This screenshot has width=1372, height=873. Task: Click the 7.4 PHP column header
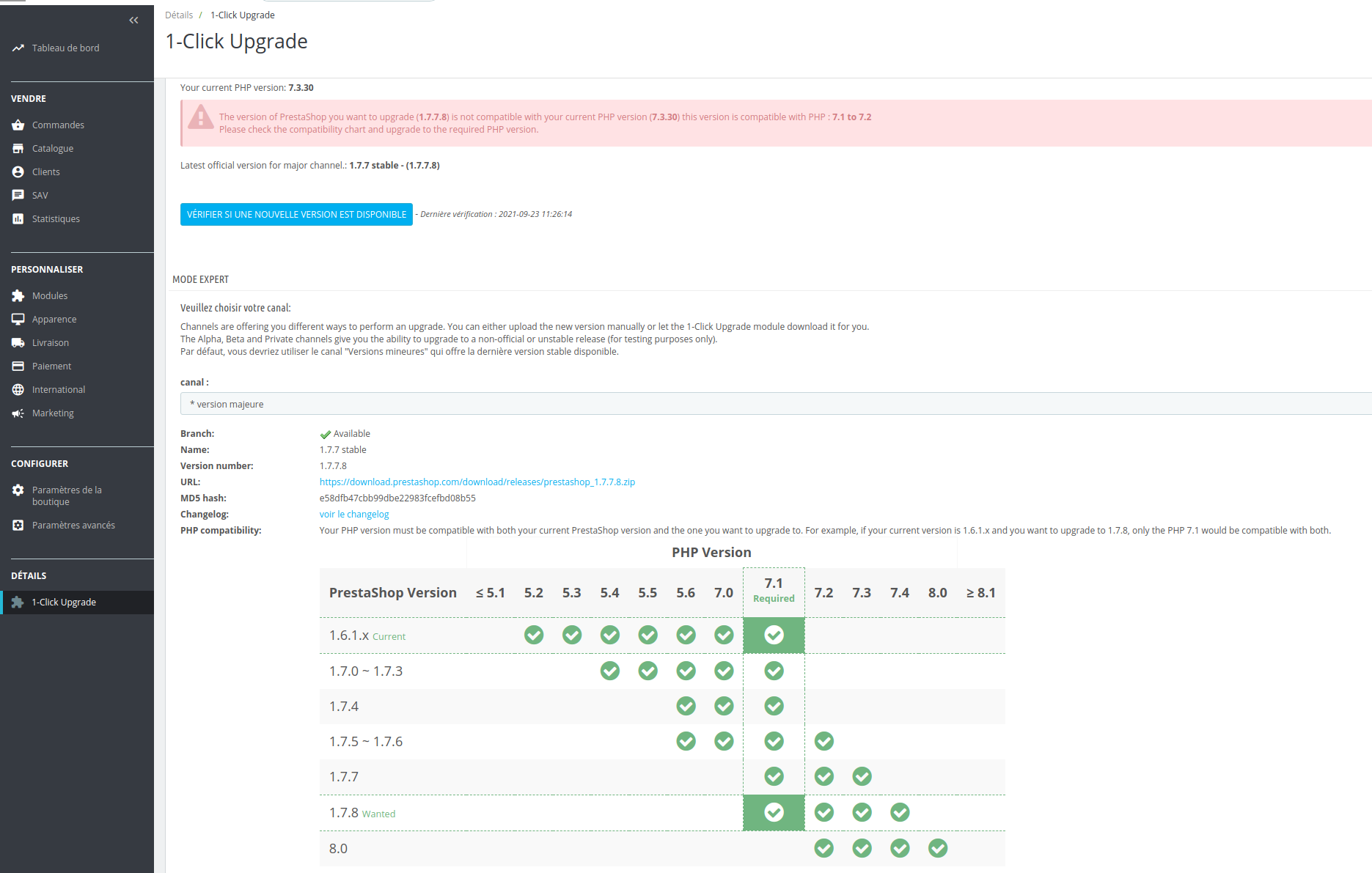(900, 593)
